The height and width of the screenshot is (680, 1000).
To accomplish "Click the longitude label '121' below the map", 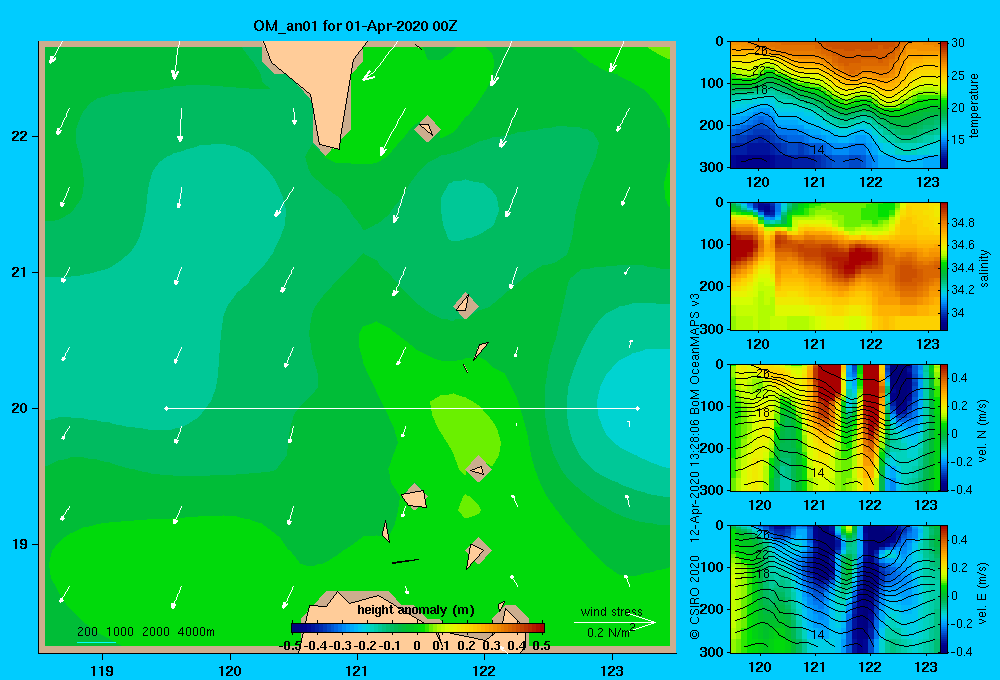I will pyautogui.click(x=357, y=670).
